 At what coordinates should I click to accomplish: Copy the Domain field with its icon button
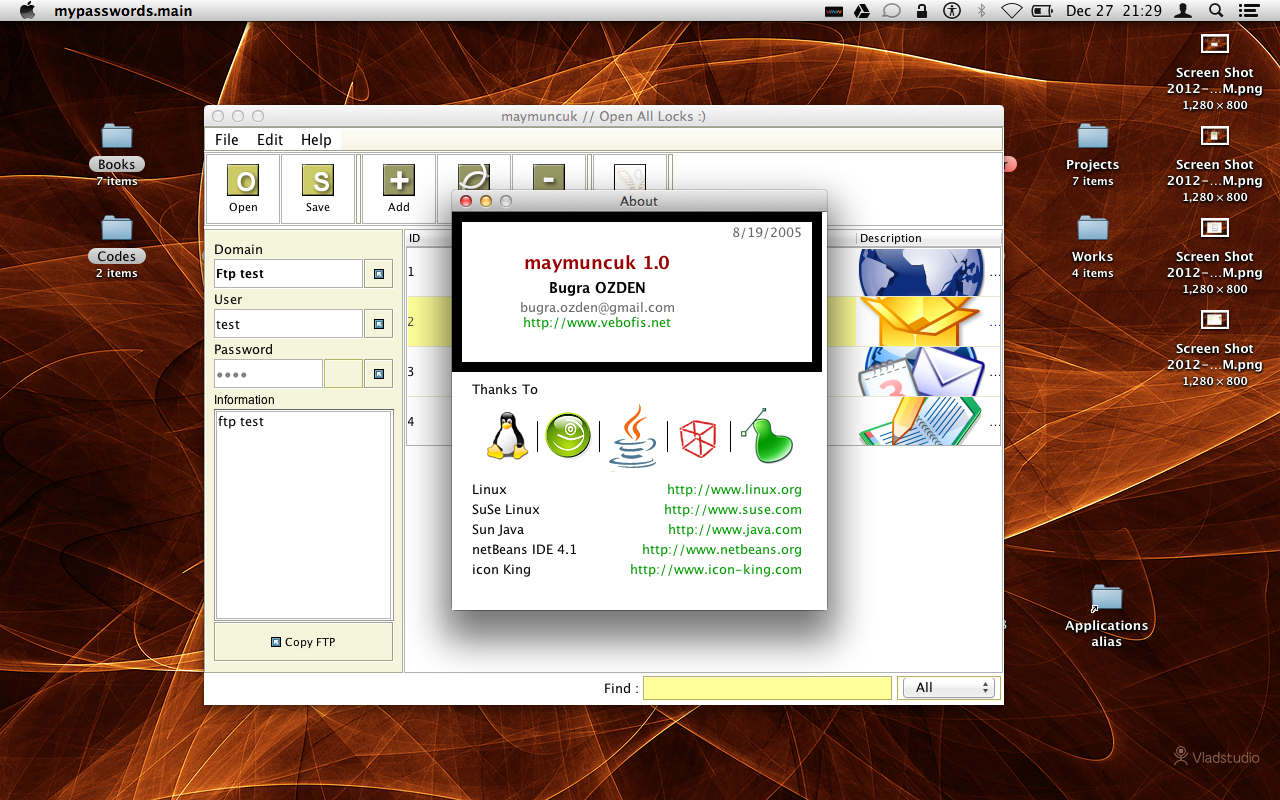(x=378, y=273)
